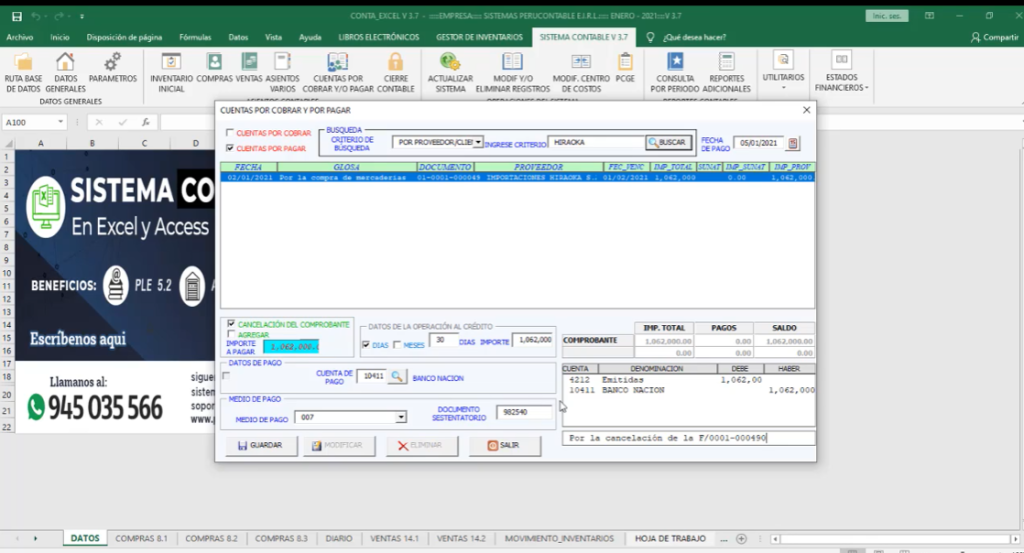This screenshot has height=553, width=1024.
Task: Open the Medio de Pago dropdown
Action: (401, 417)
